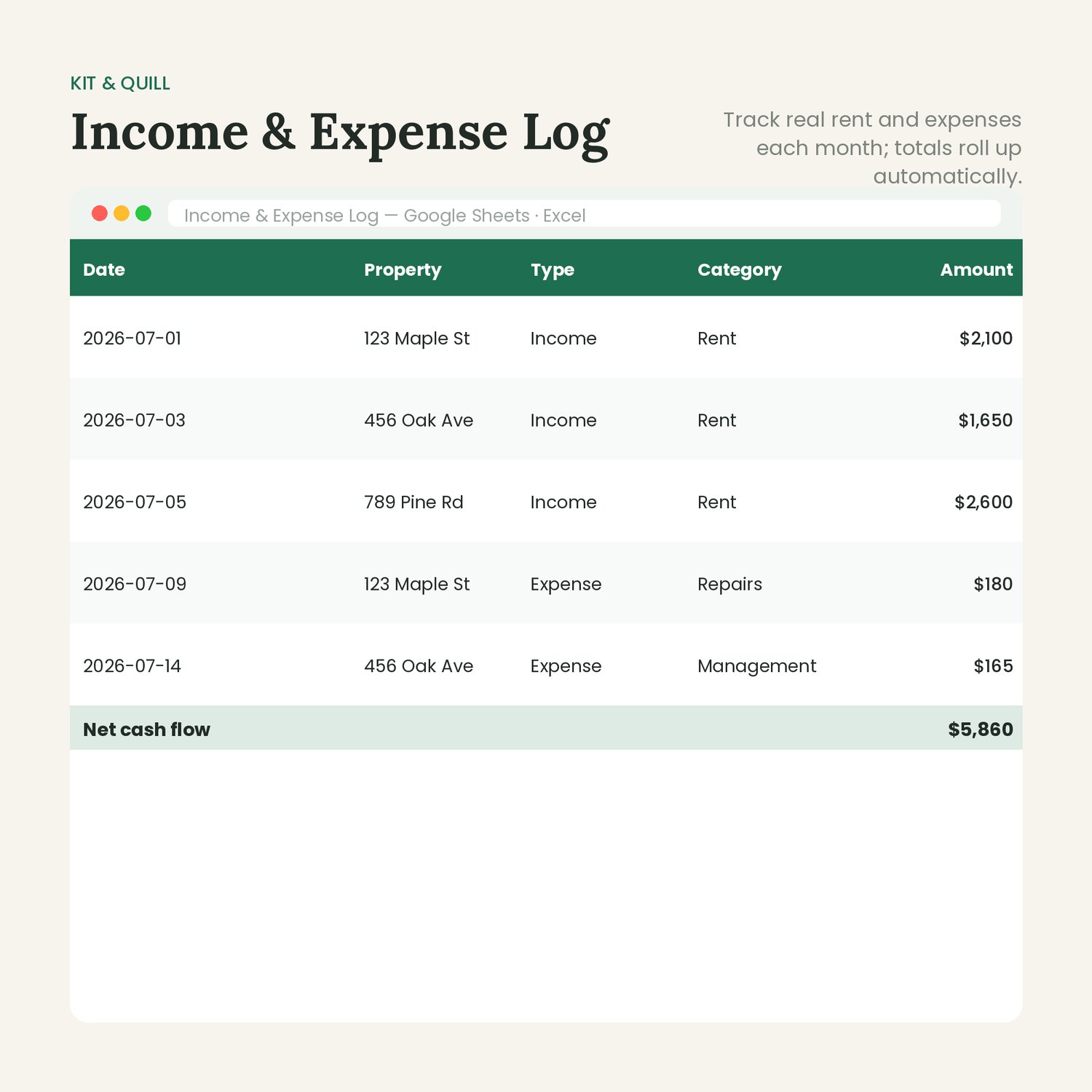The width and height of the screenshot is (1092, 1092).
Task: Click Rent category in the $2,600 row
Action: point(717,502)
